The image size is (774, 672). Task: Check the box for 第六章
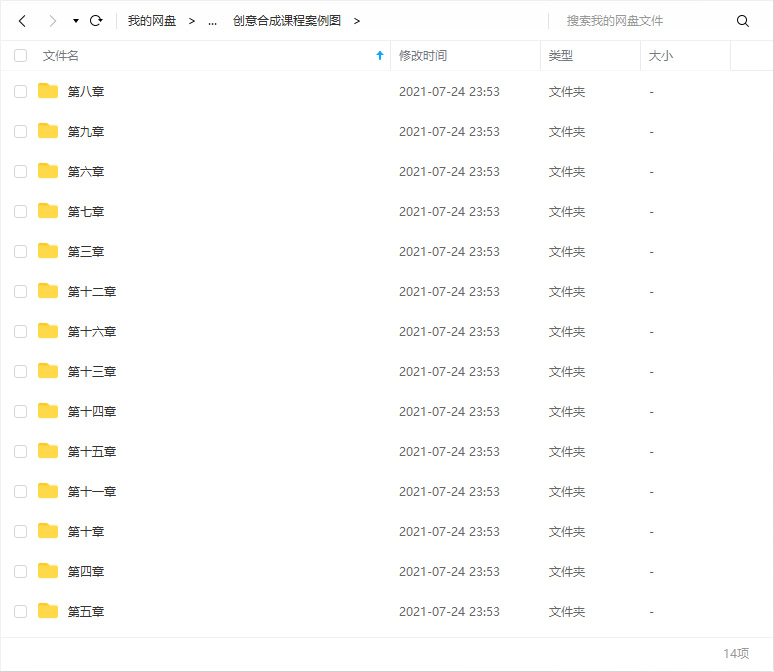pos(20,171)
